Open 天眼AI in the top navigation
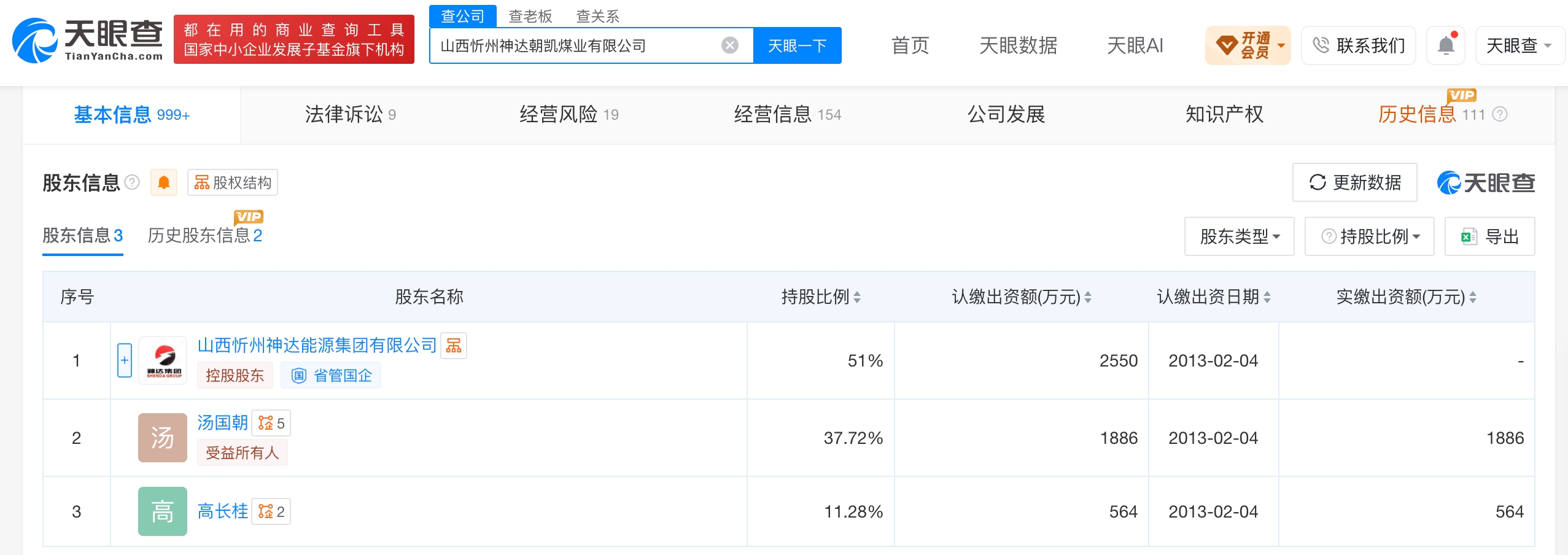This screenshot has height=555, width=1568. coord(1135,45)
